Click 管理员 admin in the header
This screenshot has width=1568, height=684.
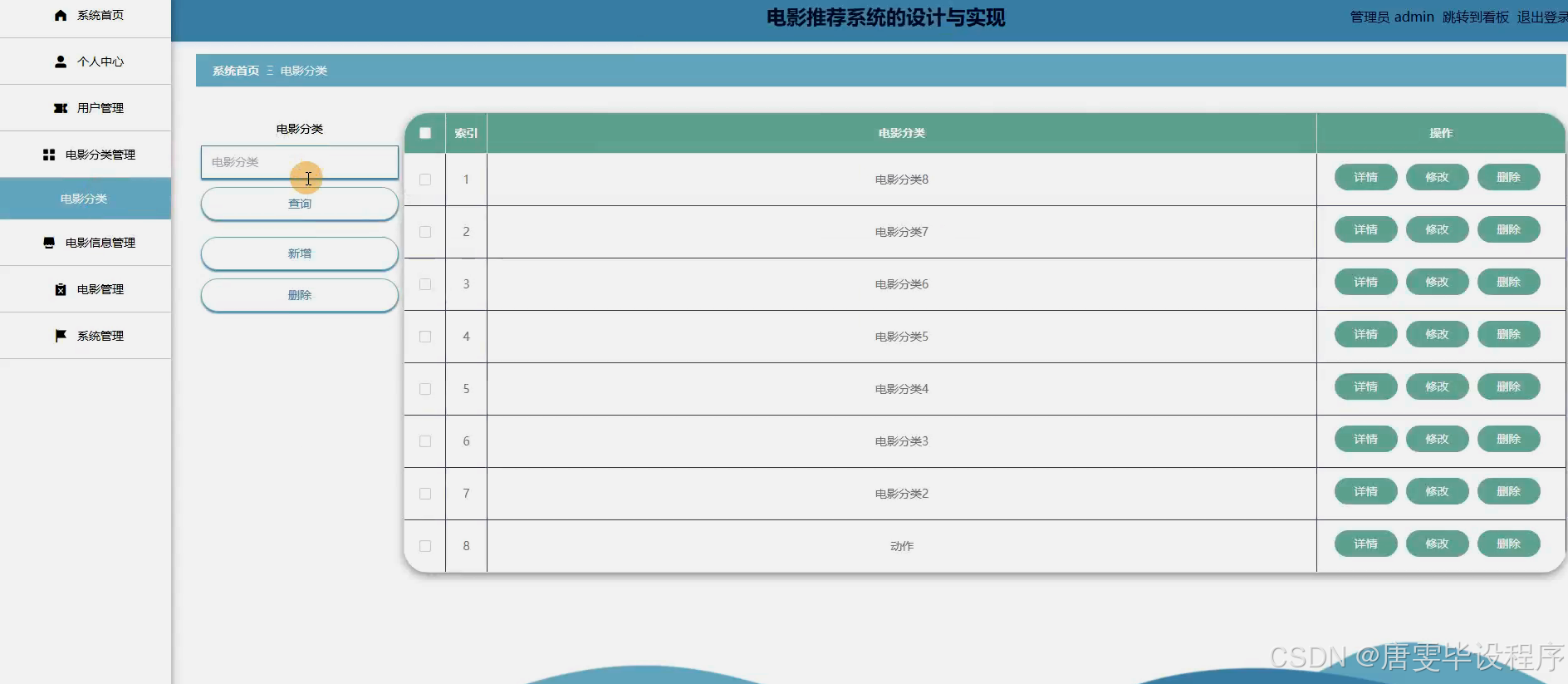(1392, 17)
